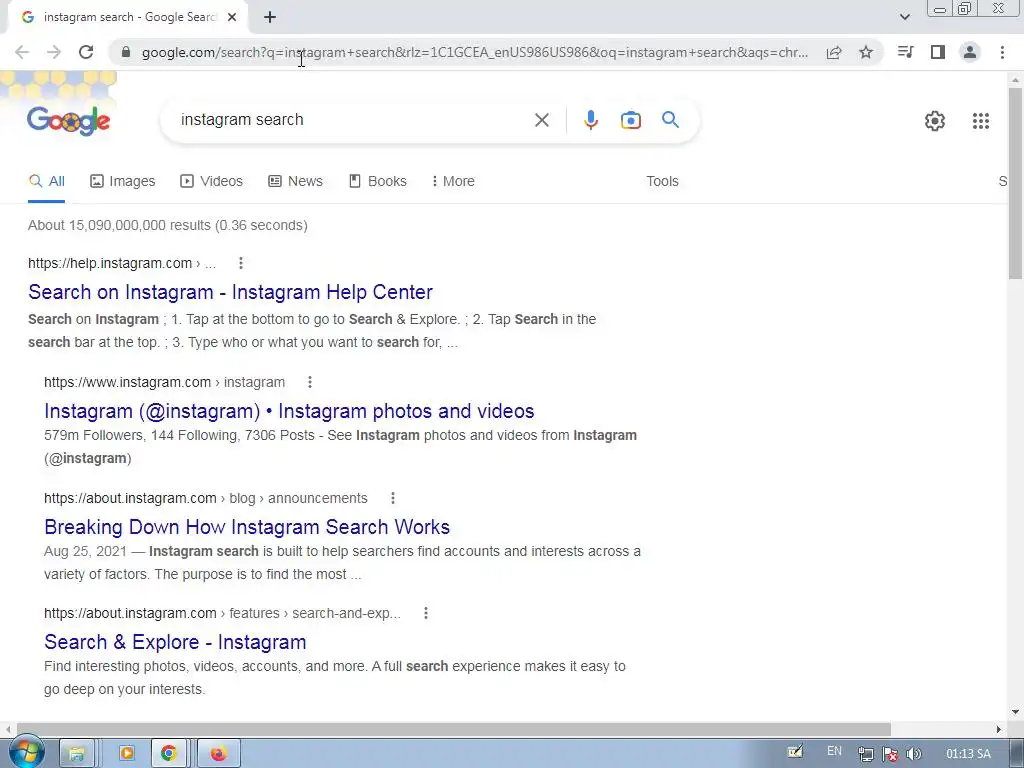The height and width of the screenshot is (768, 1024).
Task: Open Search & Explore - Instagram link
Action: click(x=175, y=642)
